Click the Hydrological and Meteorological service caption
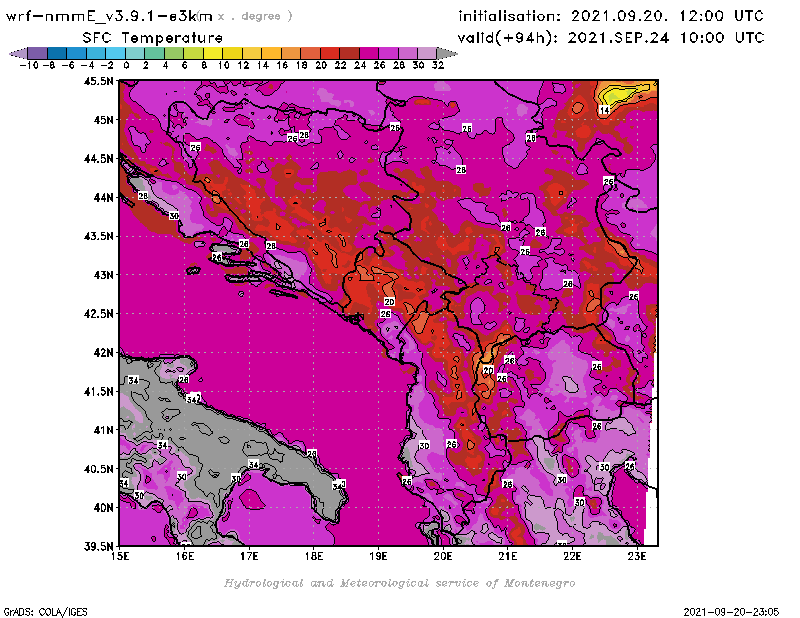Image resolution: width=800 pixels, height=618 pixels. [399, 582]
